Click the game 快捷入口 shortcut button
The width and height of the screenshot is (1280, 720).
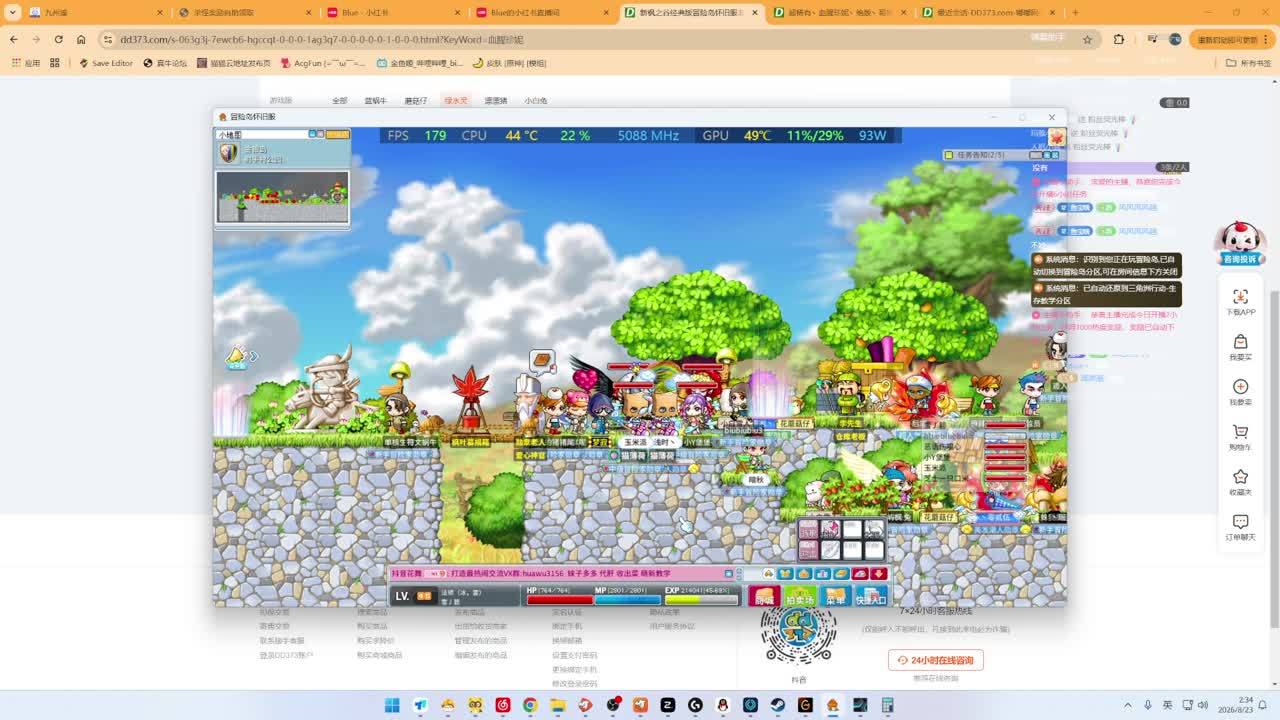tap(871, 597)
